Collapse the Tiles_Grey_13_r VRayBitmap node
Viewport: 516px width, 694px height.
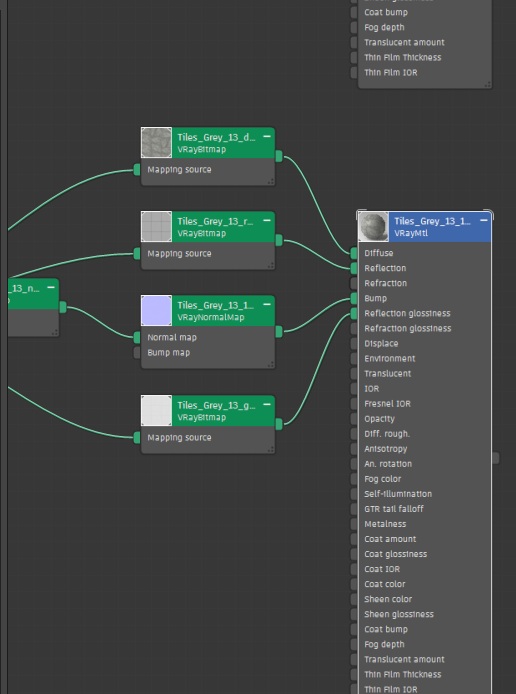point(267,220)
